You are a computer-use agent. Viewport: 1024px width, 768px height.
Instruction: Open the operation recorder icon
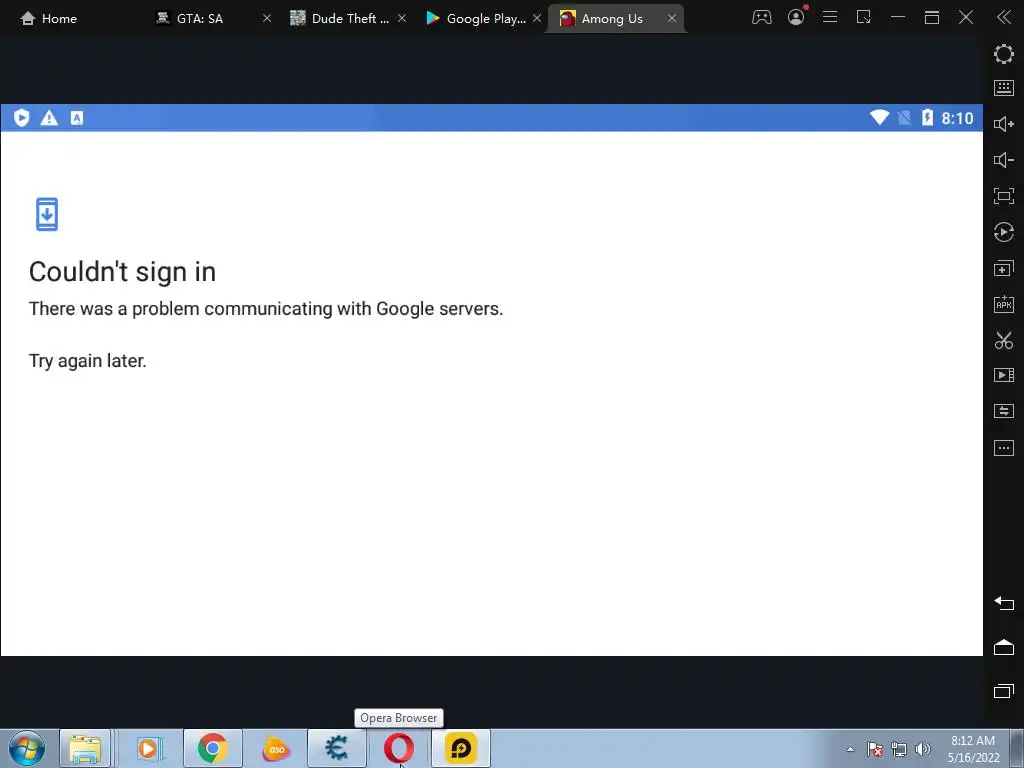(1003, 232)
